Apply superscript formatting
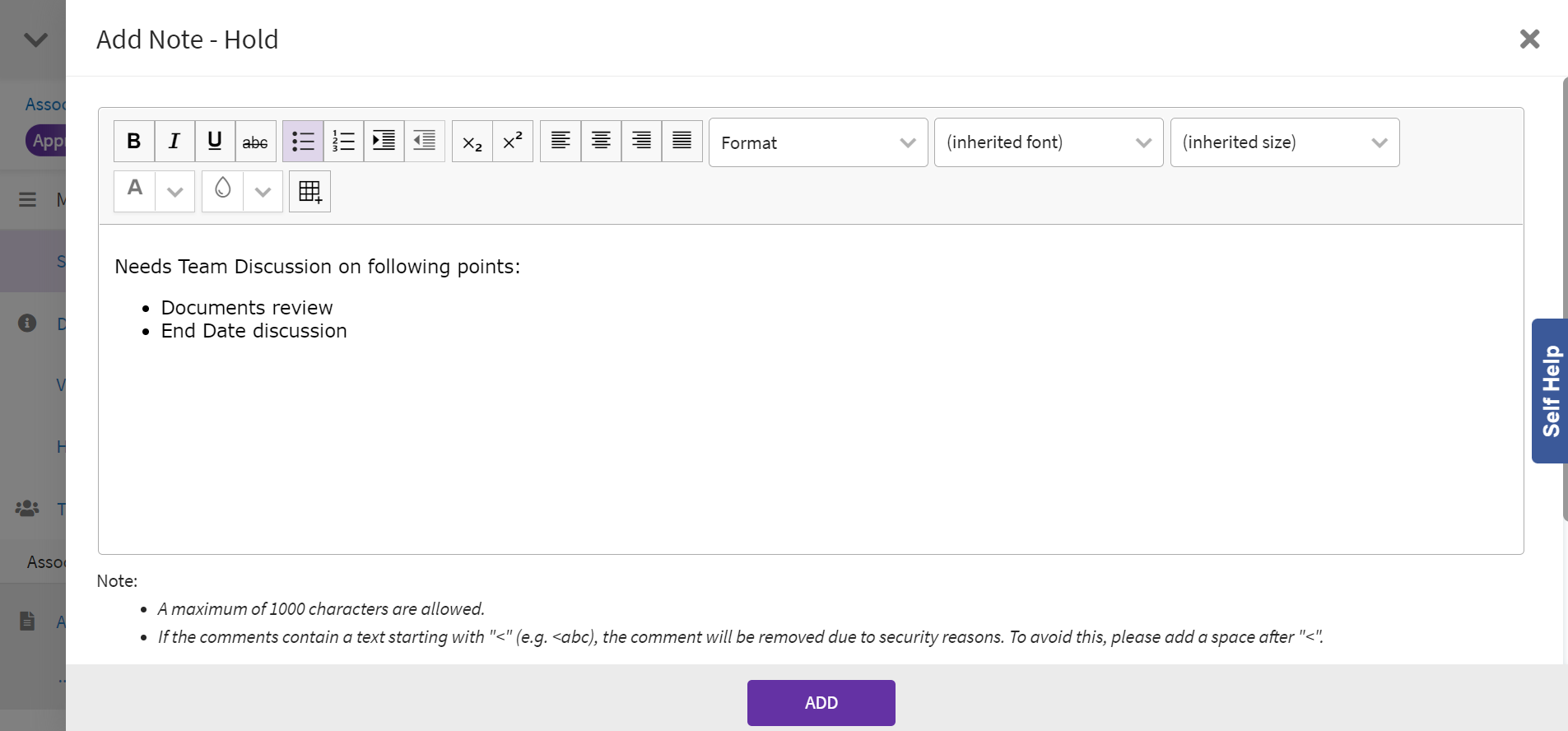 coord(513,142)
